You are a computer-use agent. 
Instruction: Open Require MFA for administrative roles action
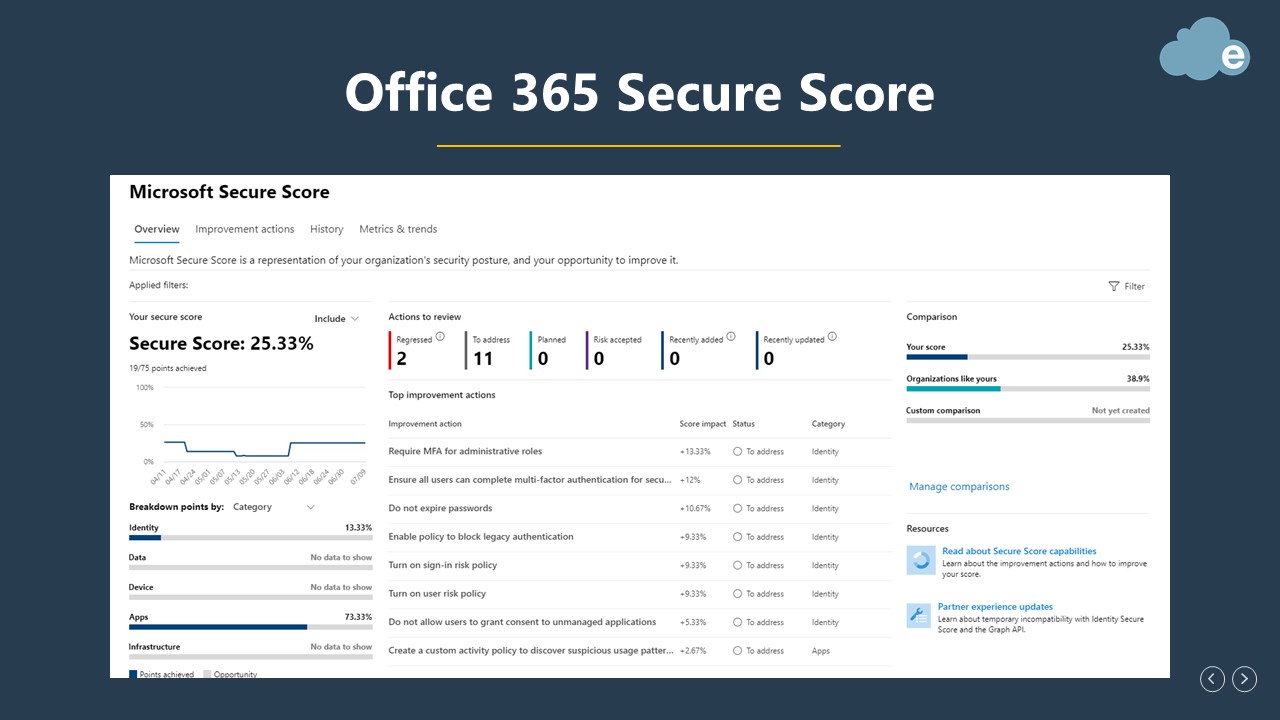[465, 452]
